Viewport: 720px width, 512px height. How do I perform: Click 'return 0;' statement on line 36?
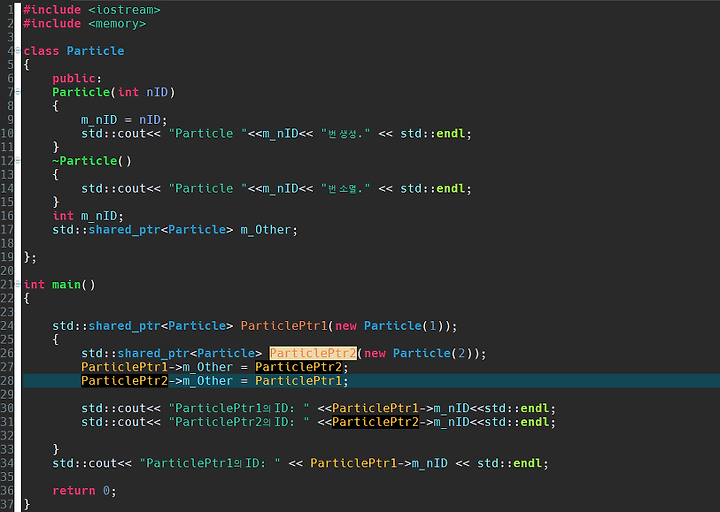84,491
